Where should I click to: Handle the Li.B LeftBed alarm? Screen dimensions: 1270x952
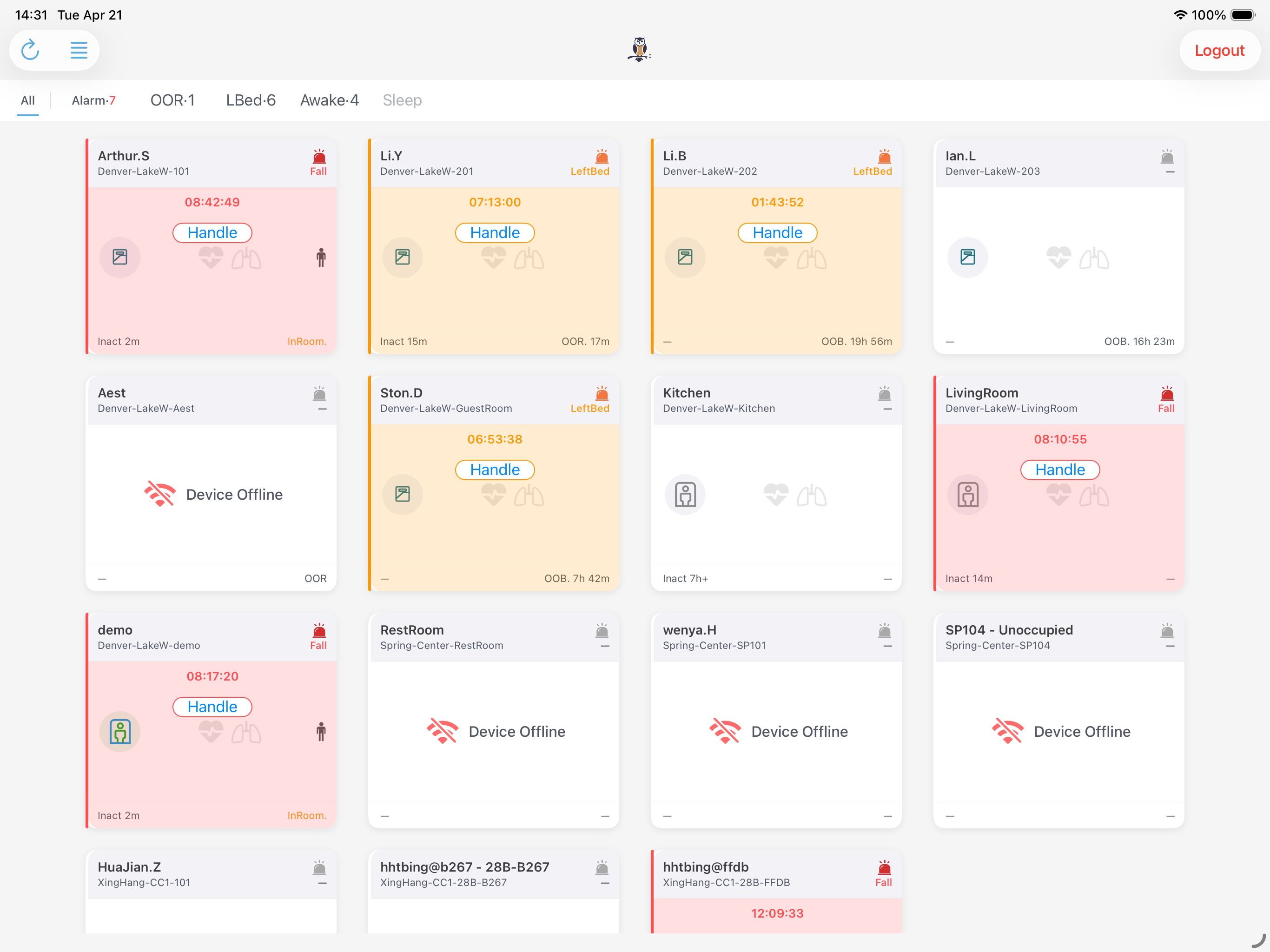pyautogui.click(x=777, y=232)
